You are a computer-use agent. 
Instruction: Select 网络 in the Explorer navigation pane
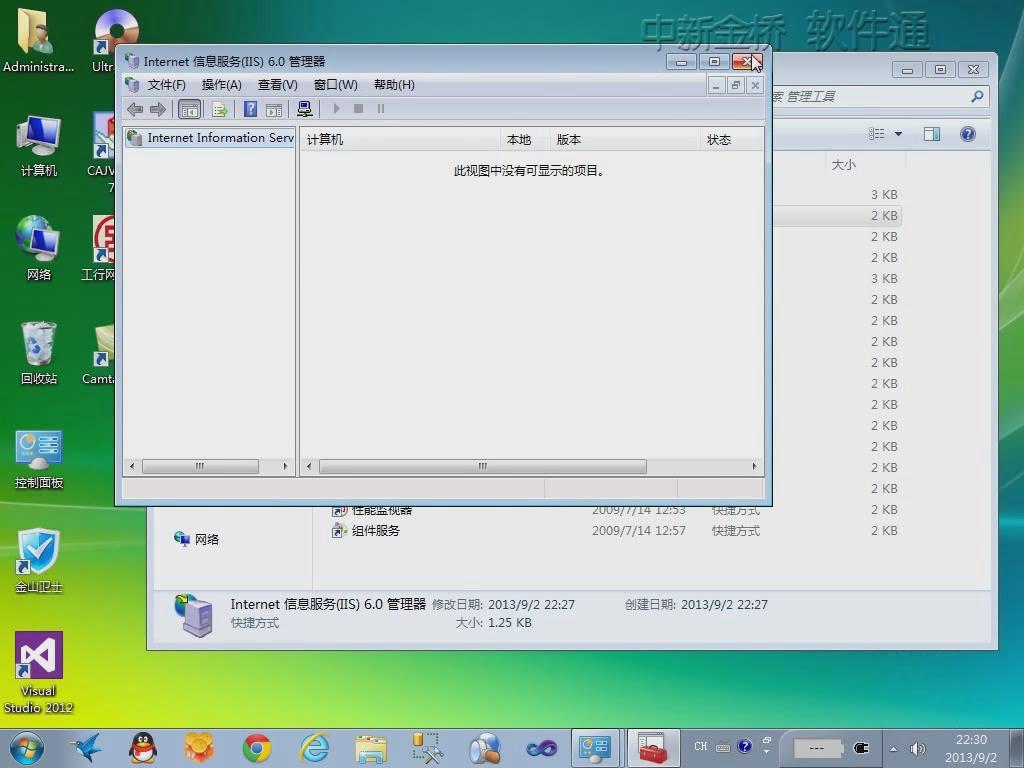pos(197,539)
